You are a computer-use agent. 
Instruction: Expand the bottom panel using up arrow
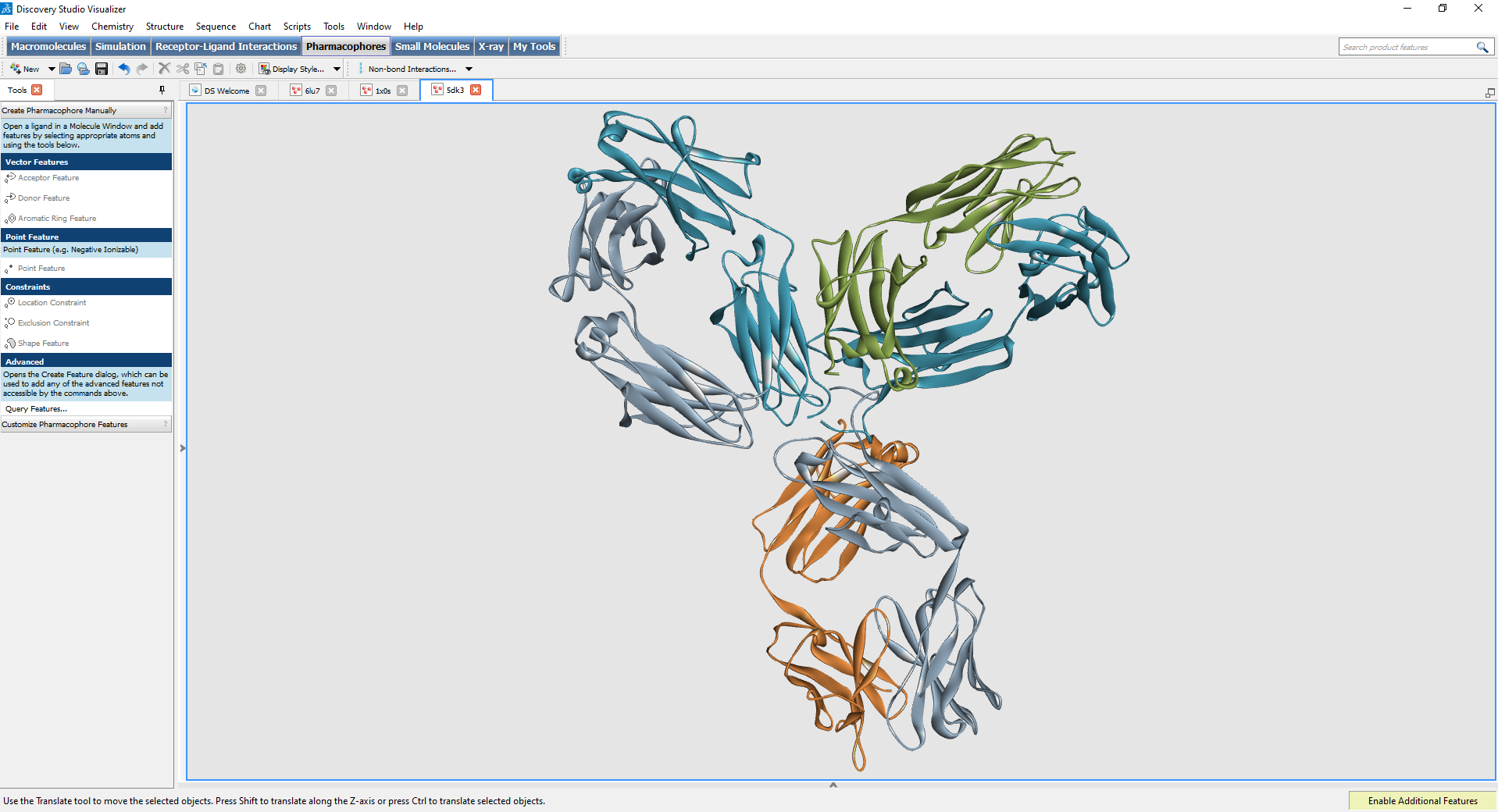pos(833,785)
